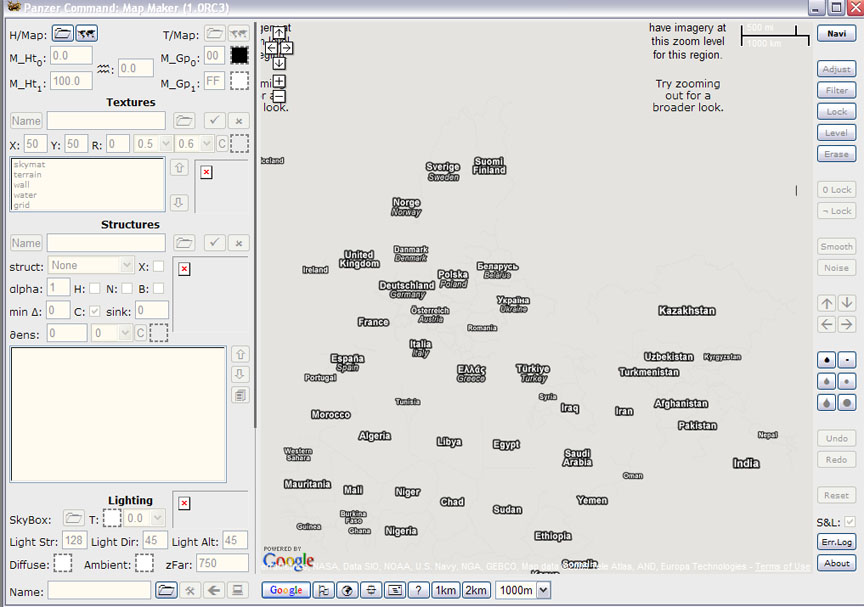Open the dens 0 dropdown
This screenshot has width=864, height=607.
coord(125,333)
